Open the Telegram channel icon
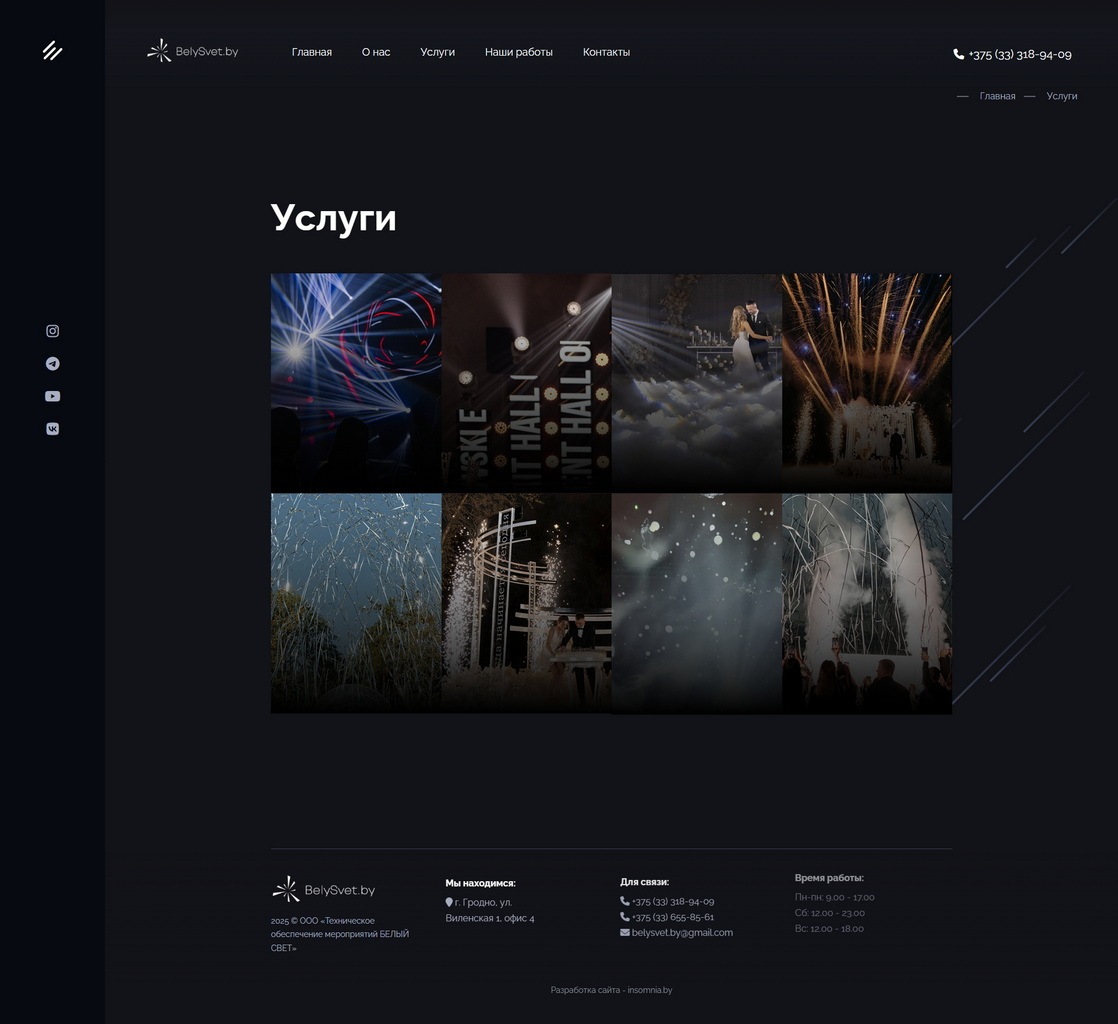Image resolution: width=1118 pixels, height=1024 pixels. [x=52, y=364]
